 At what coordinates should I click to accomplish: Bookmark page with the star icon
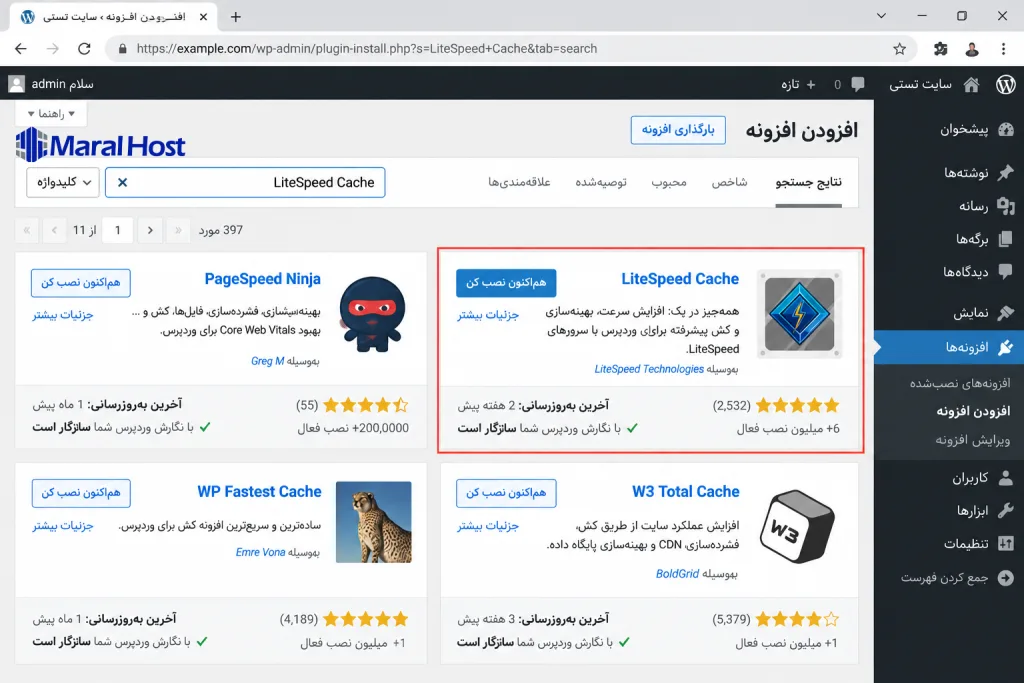point(899,48)
